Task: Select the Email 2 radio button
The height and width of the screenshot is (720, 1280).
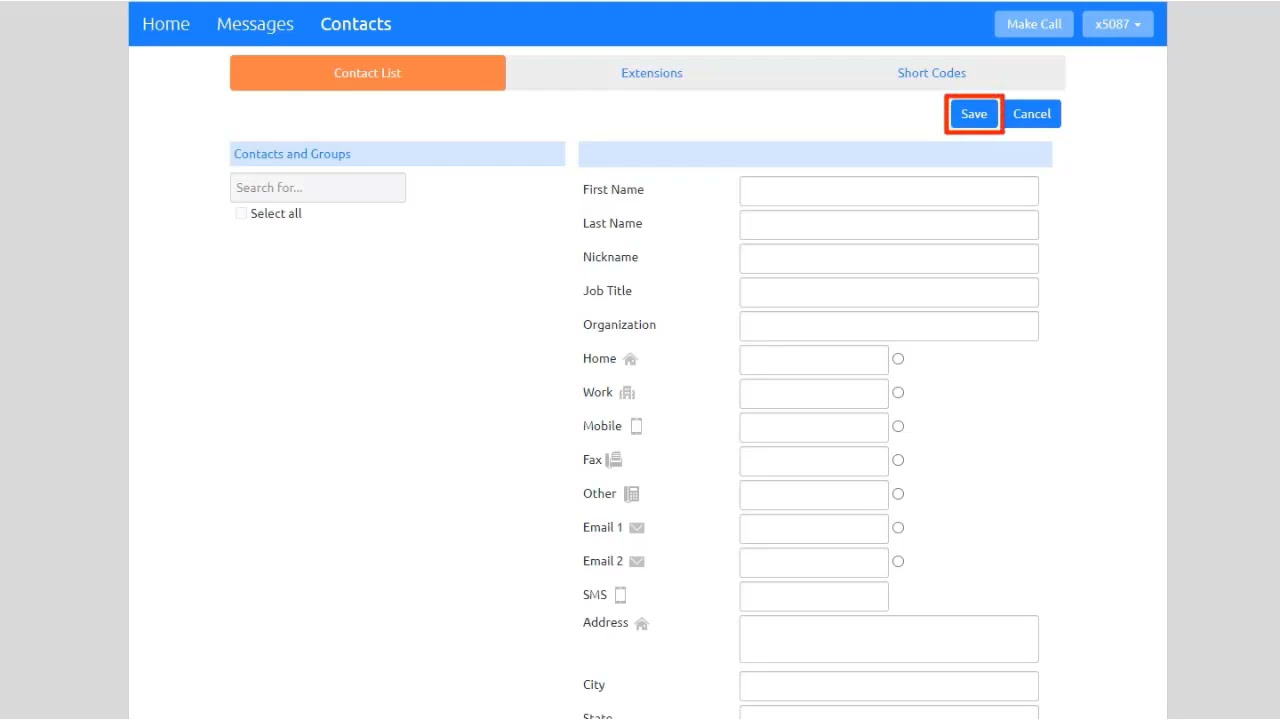Action: pos(898,562)
